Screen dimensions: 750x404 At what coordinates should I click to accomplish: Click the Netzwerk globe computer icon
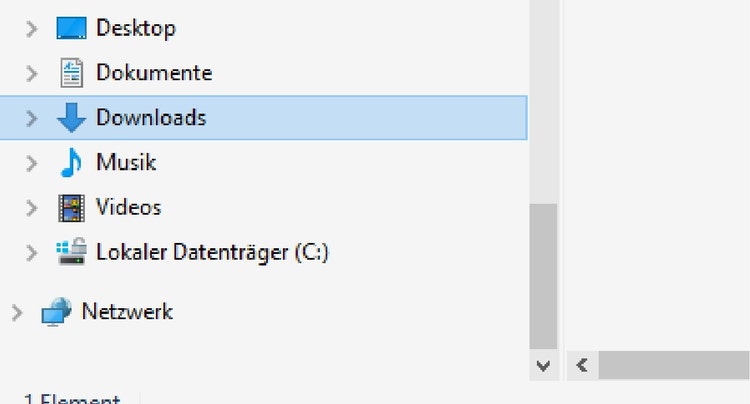pos(56,312)
